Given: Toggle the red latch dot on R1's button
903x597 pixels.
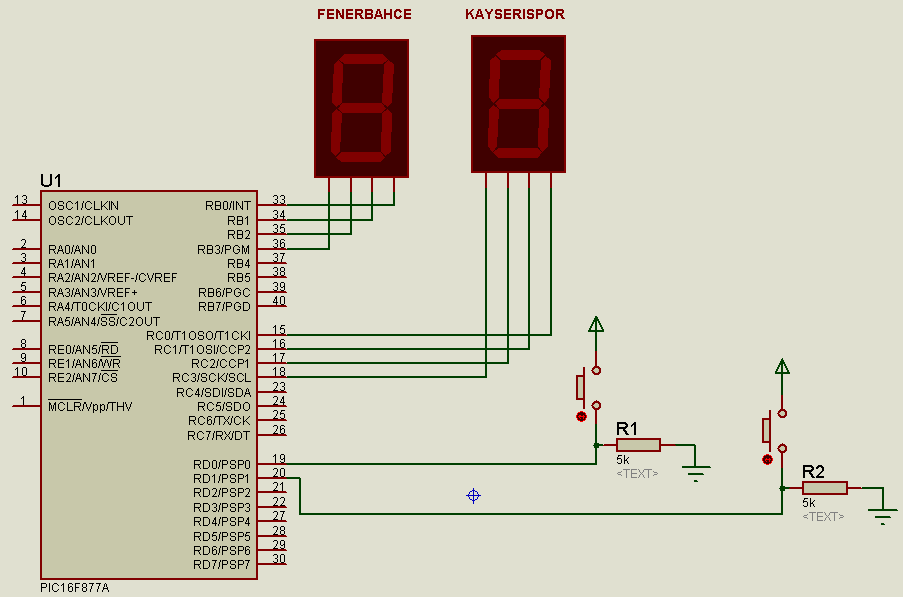Looking at the screenshot, I should click(581, 416).
